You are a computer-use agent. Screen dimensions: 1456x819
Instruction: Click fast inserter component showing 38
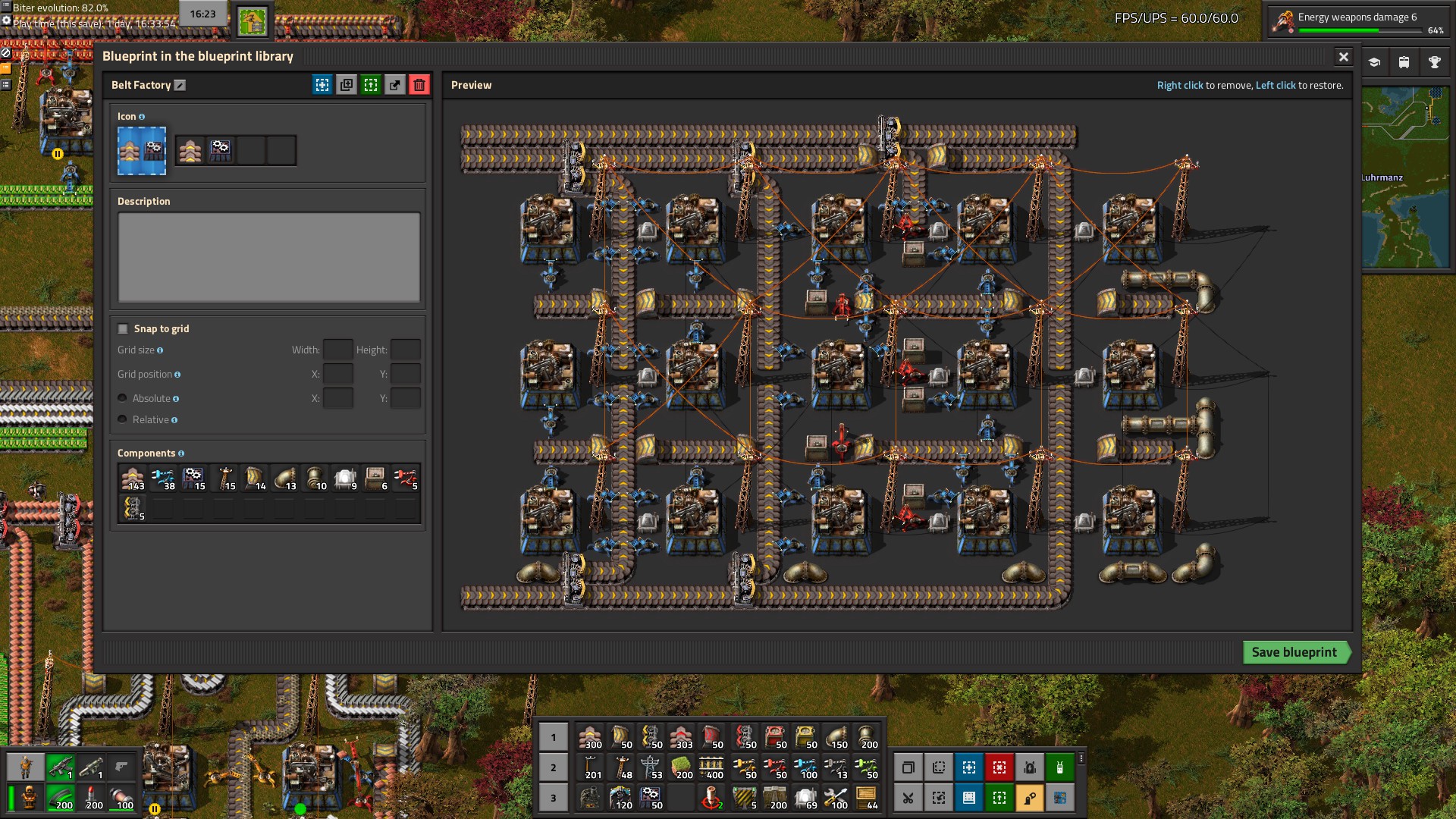point(163,479)
